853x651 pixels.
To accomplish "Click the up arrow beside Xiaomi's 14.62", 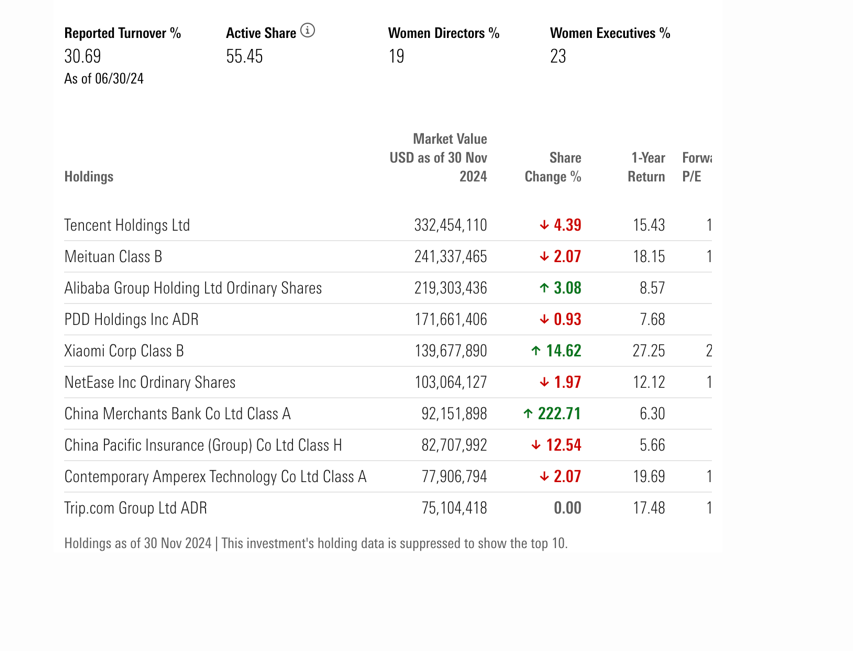I will [x=536, y=351].
